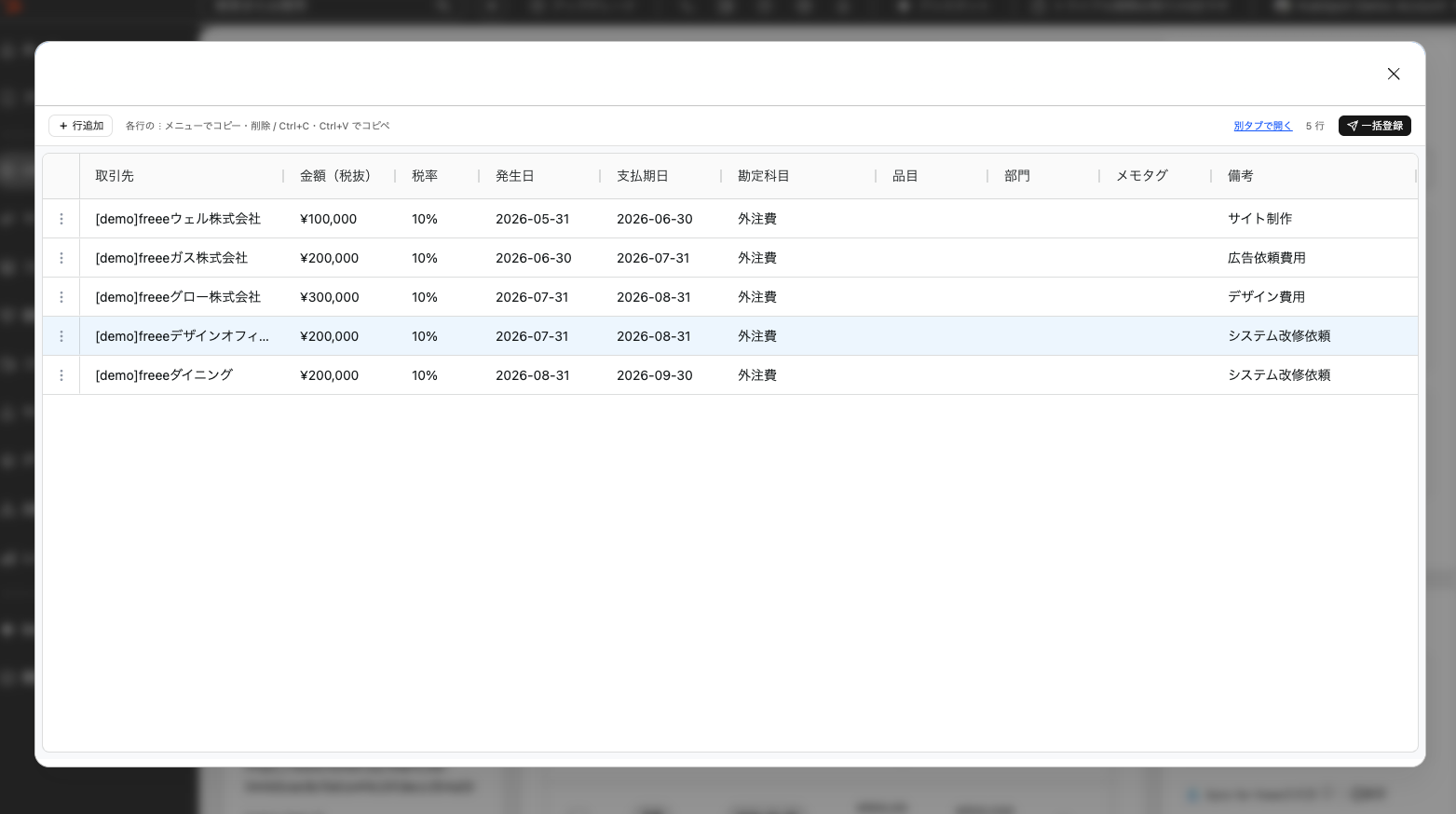This screenshot has height=814, width=1456.
Task: Select the [demo]freeeウェル株式会社 cell
Action: click(182, 219)
